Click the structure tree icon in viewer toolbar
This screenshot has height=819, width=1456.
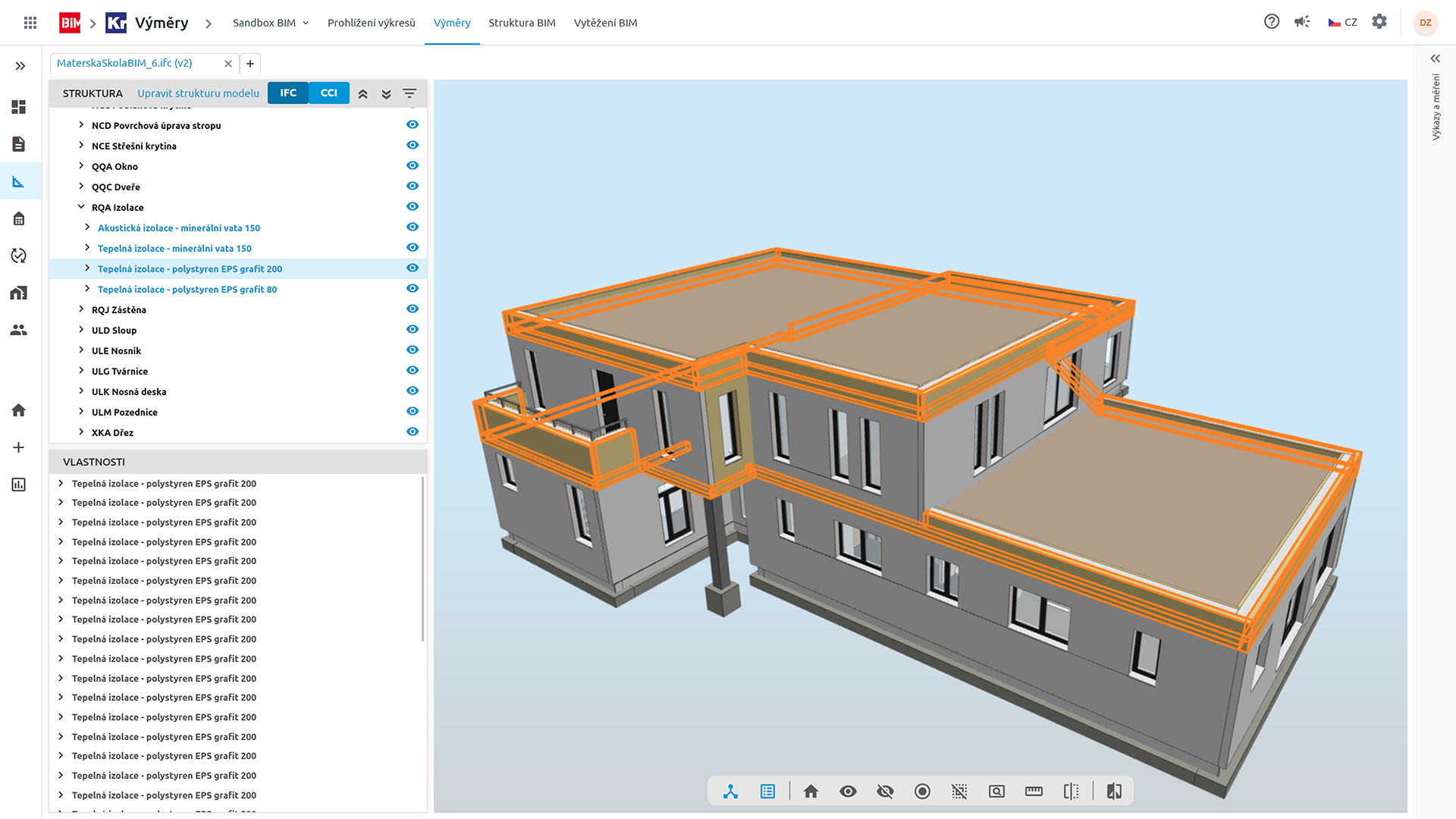730,792
